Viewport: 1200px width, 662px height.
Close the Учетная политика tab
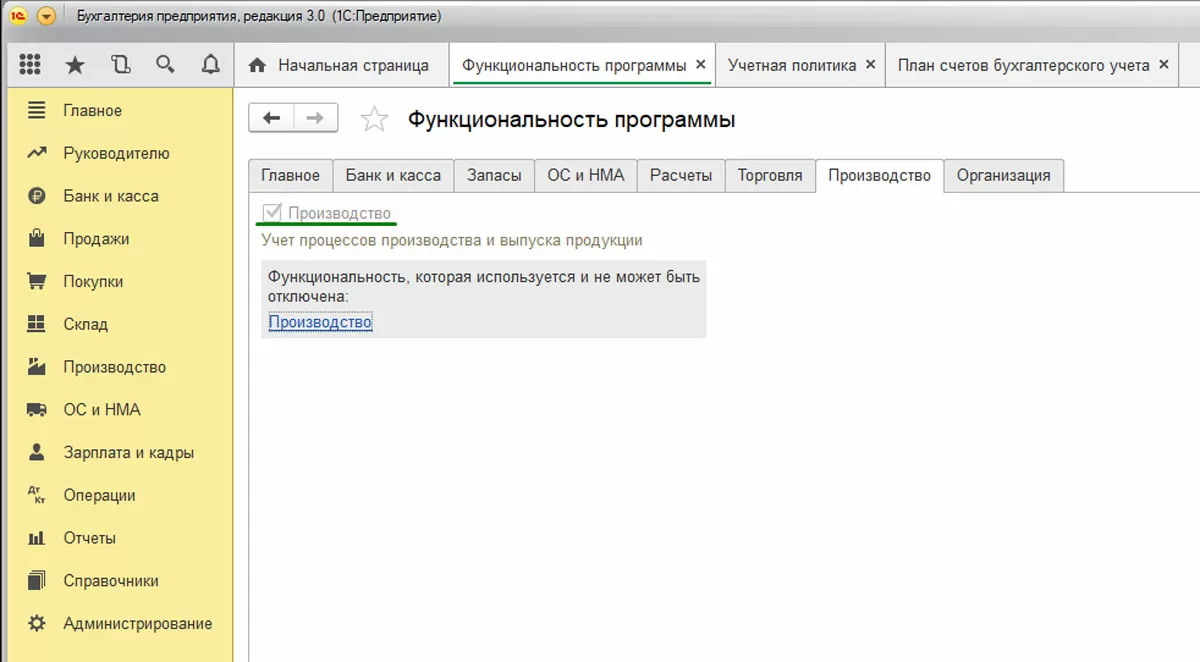(x=870, y=65)
